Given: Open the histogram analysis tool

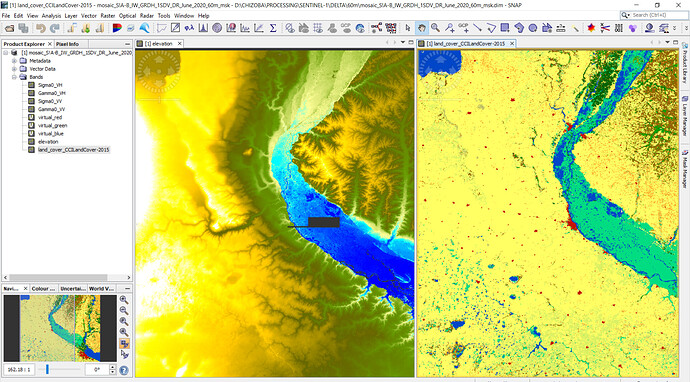Looking at the screenshot, I should (203, 28).
